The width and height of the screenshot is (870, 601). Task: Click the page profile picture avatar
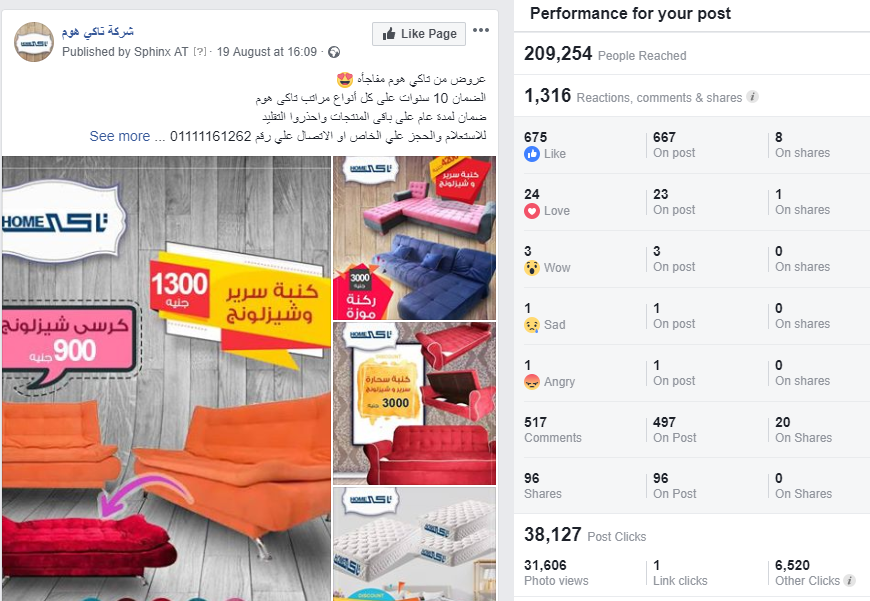click(x=34, y=42)
